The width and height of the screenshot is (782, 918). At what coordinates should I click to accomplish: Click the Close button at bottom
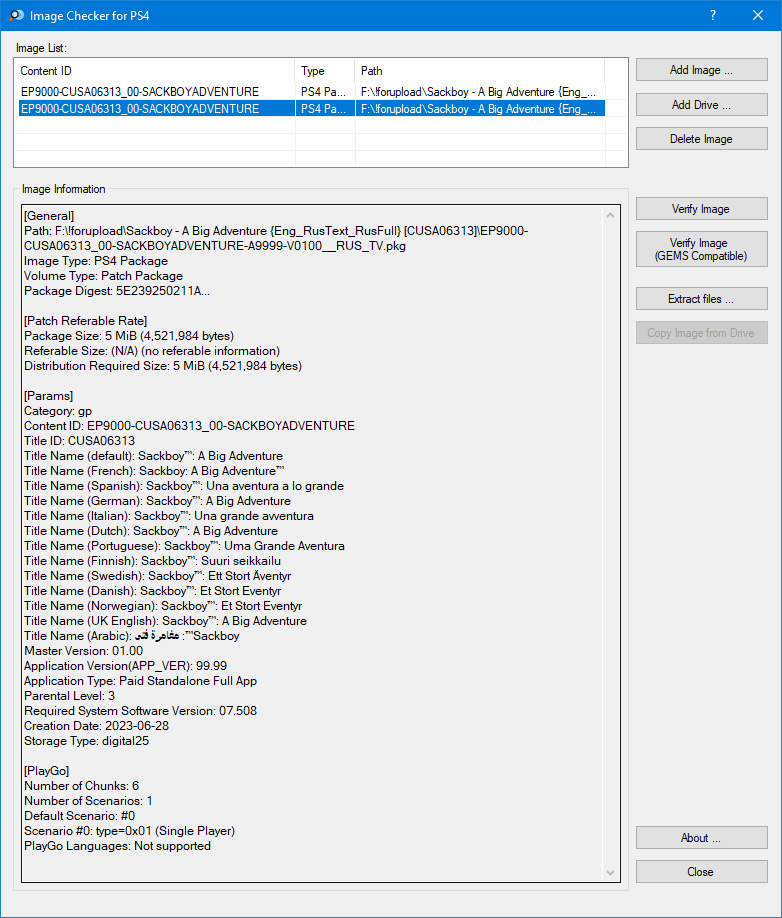coord(701,872)
